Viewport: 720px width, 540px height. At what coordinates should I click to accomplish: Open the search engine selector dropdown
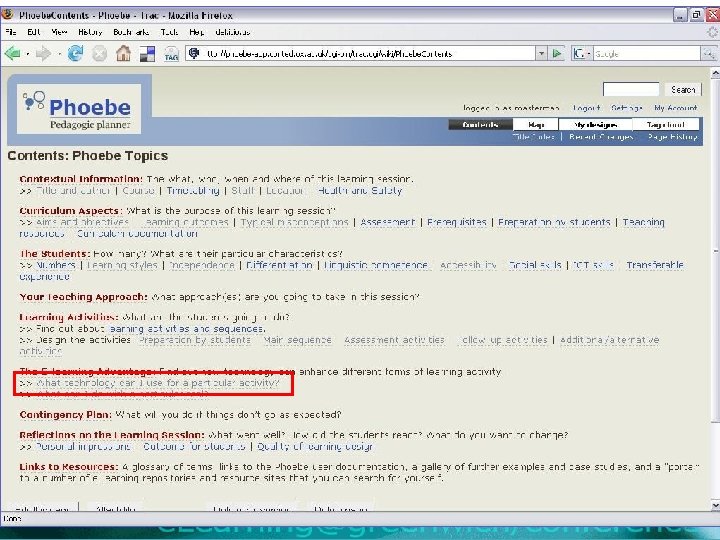point(589,54)
